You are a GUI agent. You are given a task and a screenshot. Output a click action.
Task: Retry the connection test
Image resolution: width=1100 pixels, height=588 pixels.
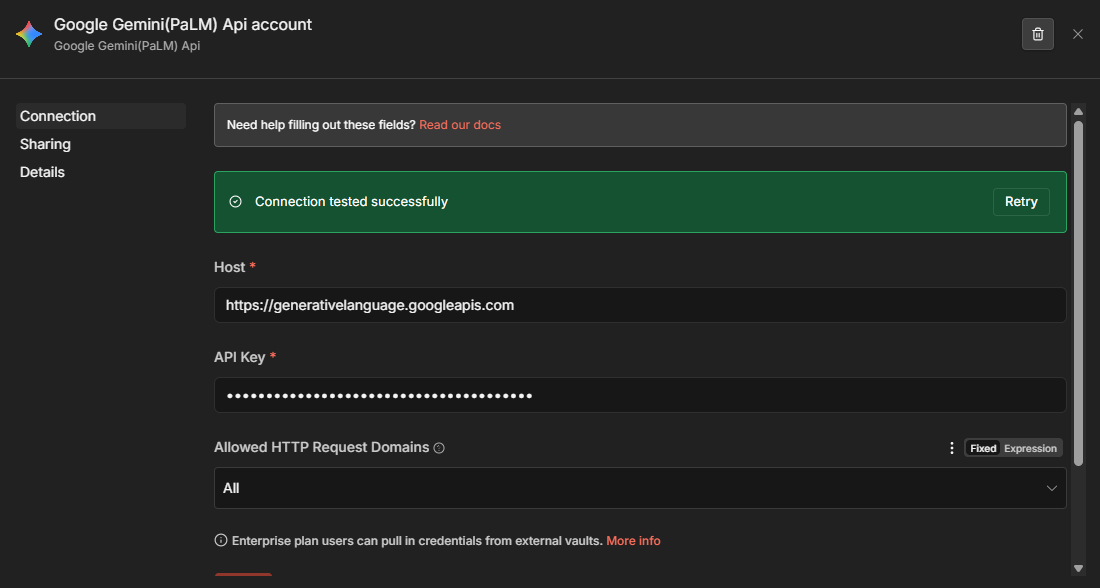coord(1021,201)
